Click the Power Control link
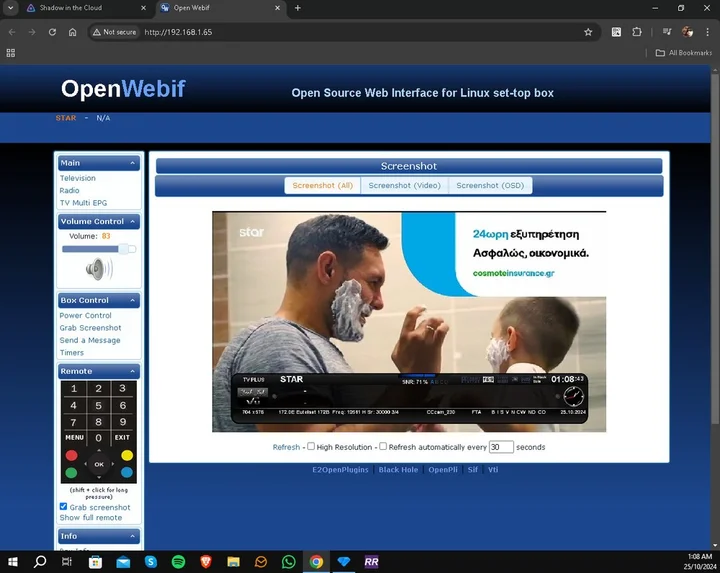Screen dimensions: 720x573 coord(85,315)
